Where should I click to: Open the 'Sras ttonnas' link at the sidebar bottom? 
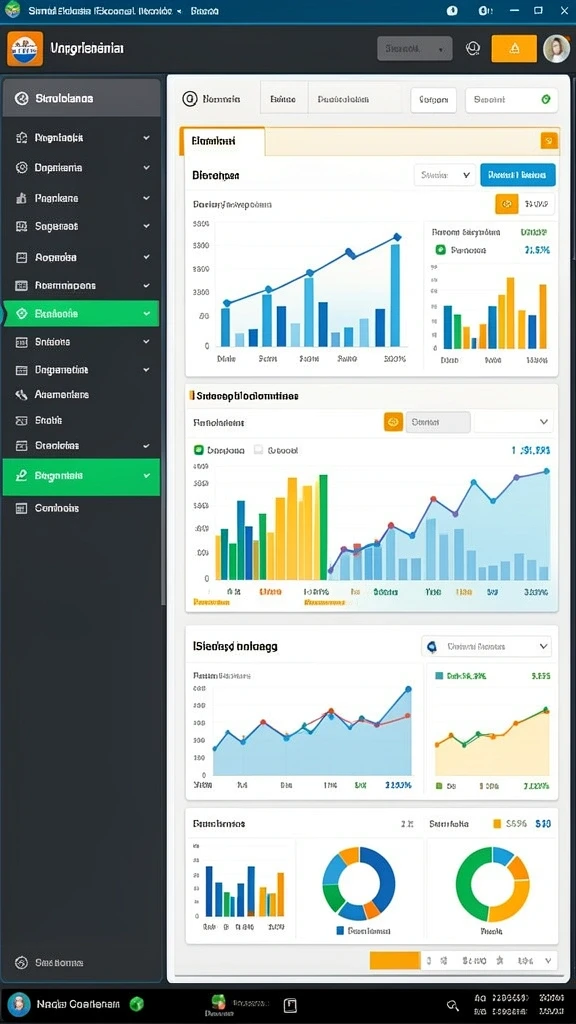pos(59,963)
